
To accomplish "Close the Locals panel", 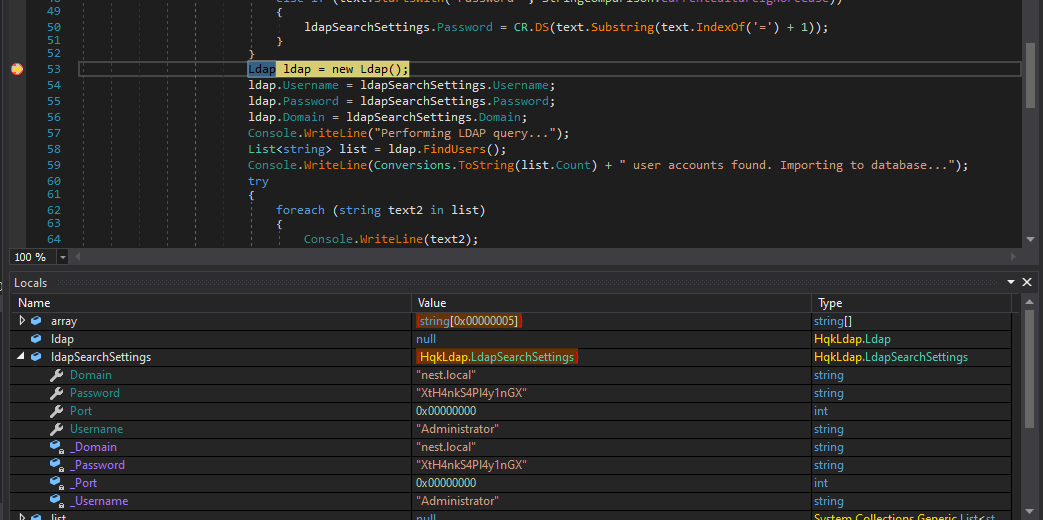I will click(x=1027, y=283).
